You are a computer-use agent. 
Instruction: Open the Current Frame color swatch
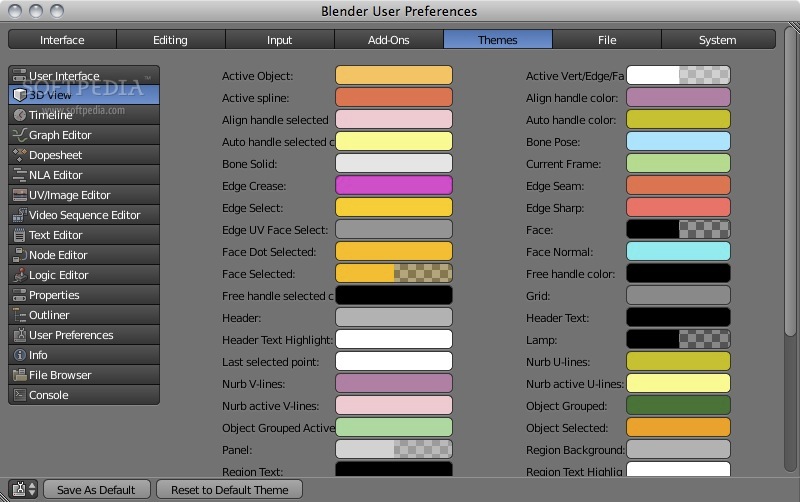pos(678,163)
